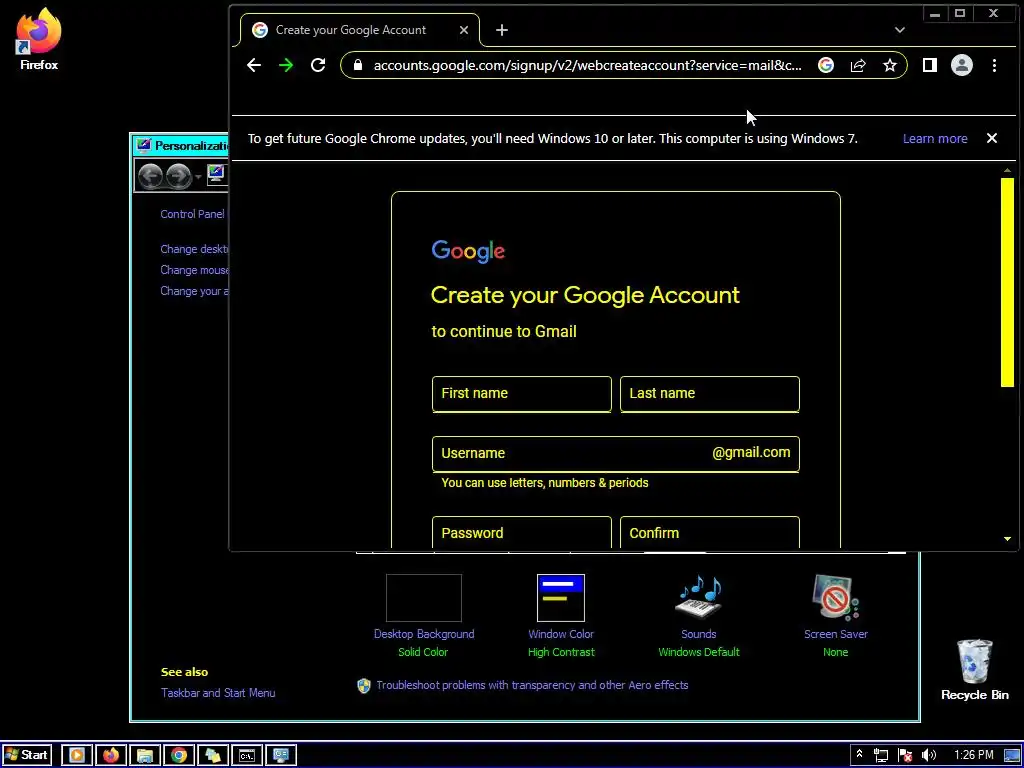Viewport: 1024px width, 768px height.
Task: Reload the Google signup page
Action: [x=318, y=65]
